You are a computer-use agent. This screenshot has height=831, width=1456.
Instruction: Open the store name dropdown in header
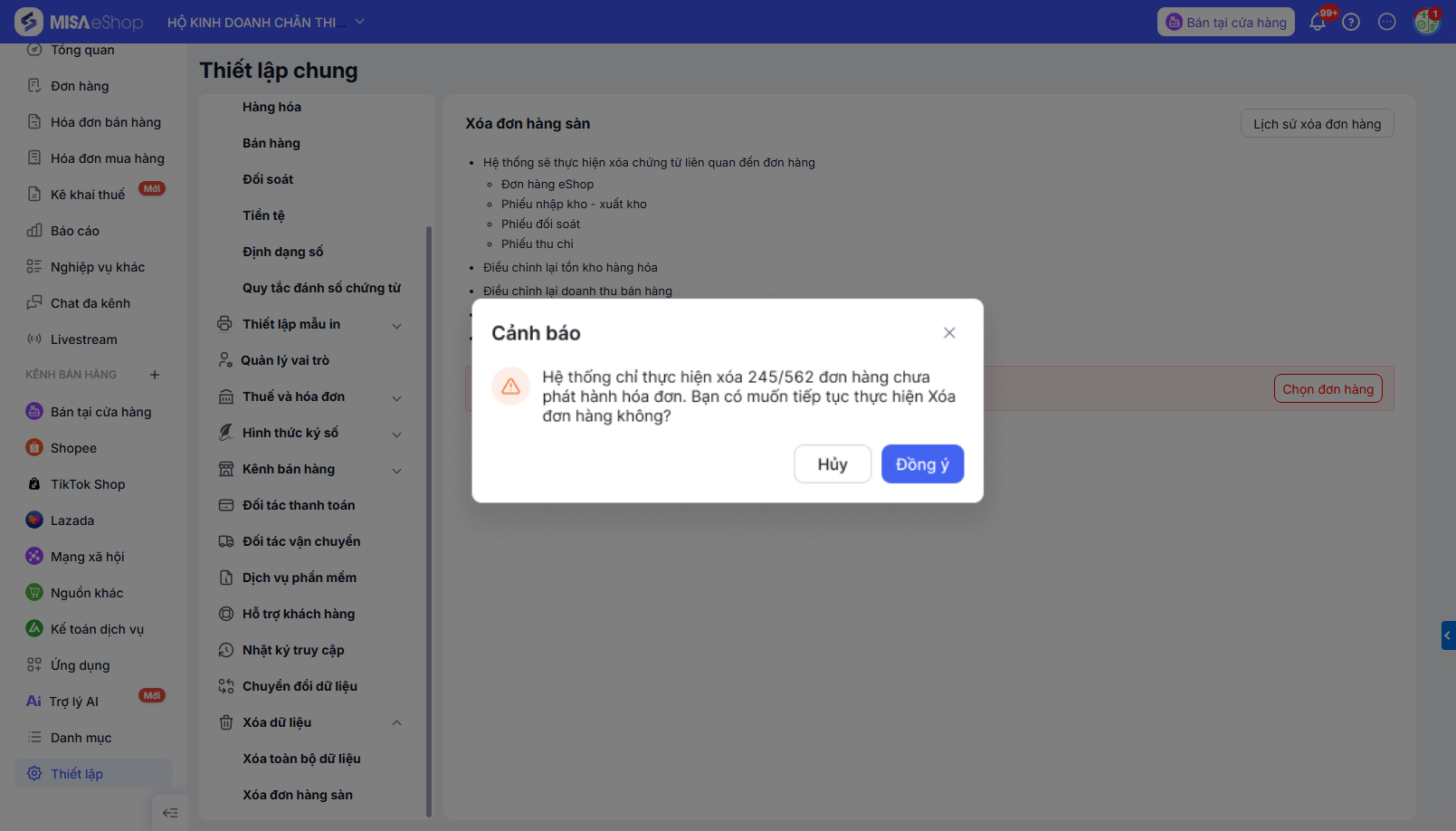point(359,22)
